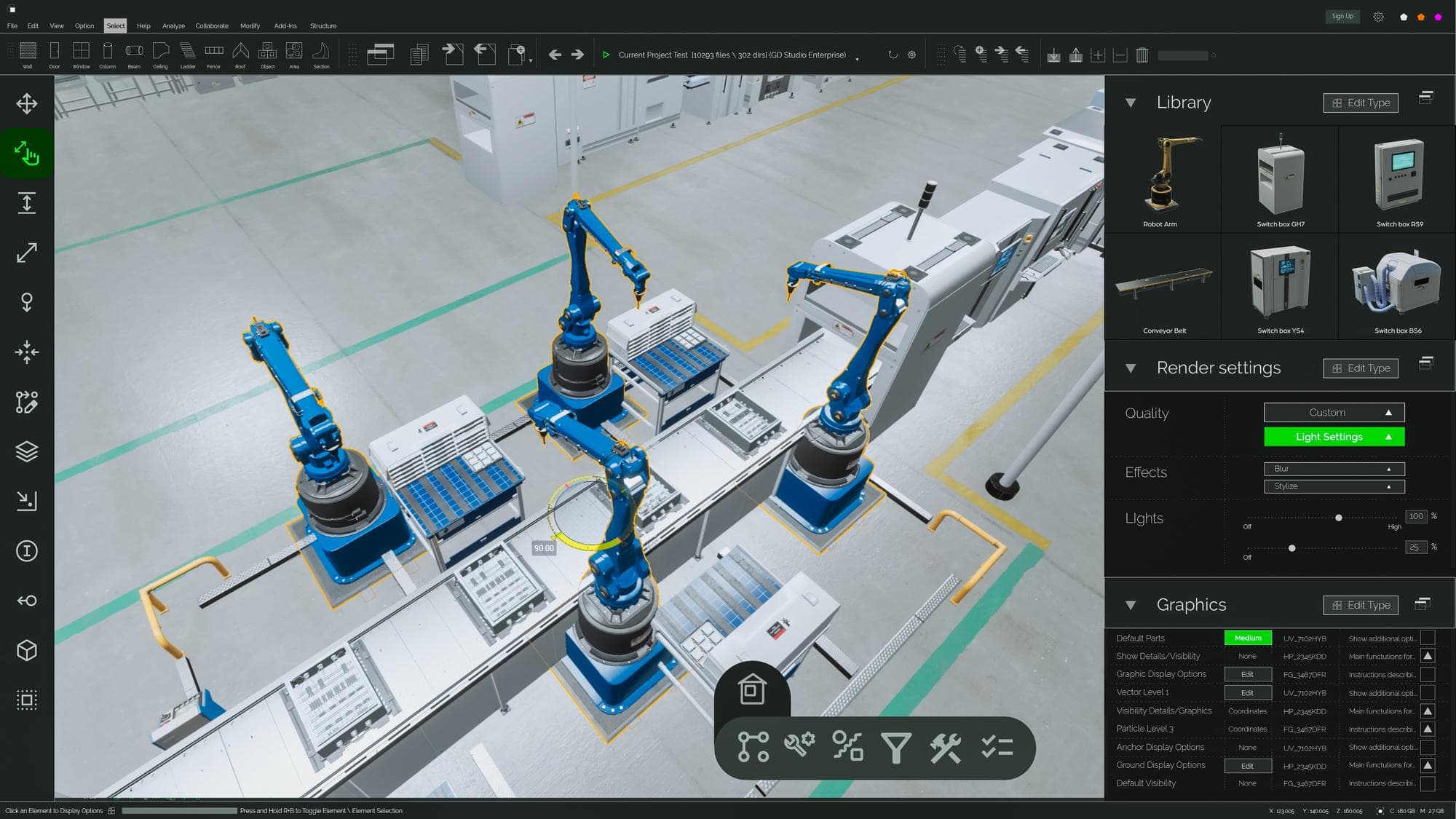Open the Custom quality dropdown
The width and height of the screenshot is (1456, 819).
pos(1334,412)
